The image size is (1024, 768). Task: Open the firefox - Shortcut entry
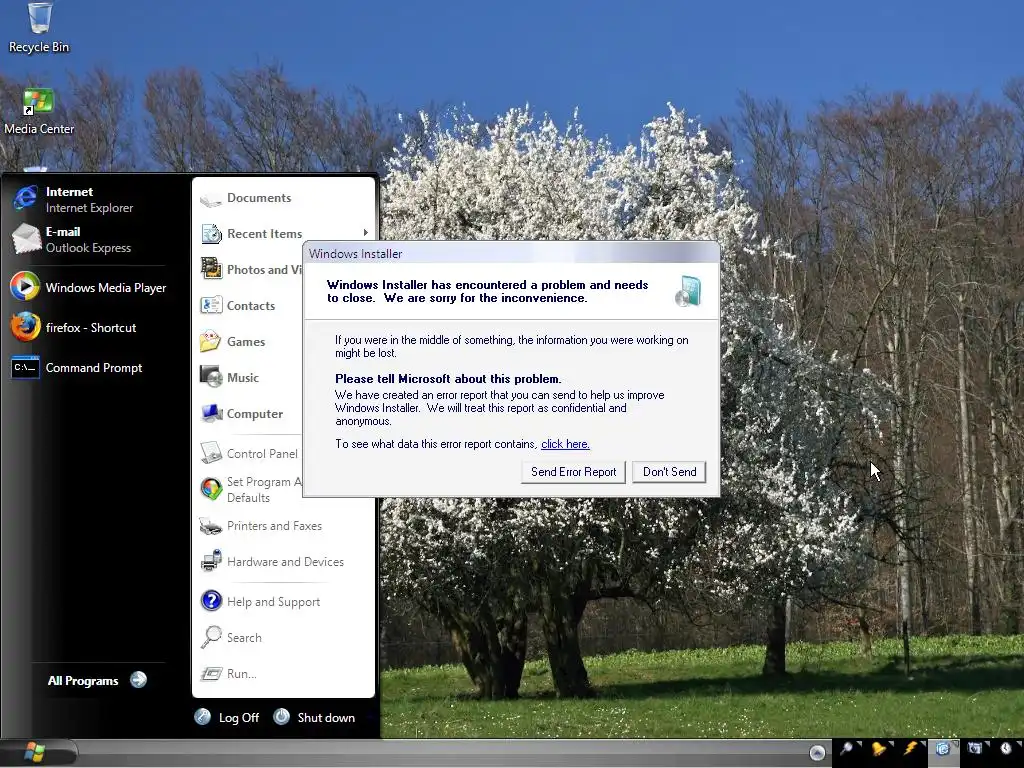click(x=74, y=327)
